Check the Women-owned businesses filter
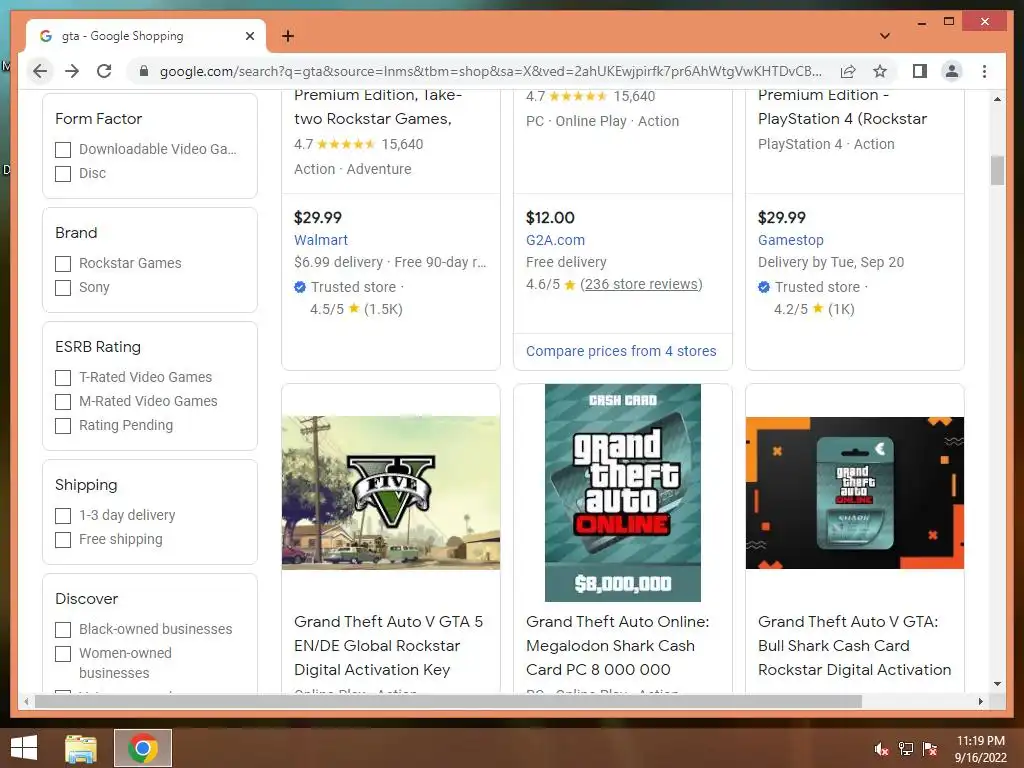The height and width of the screenshot is (768, 1024). 63,654
